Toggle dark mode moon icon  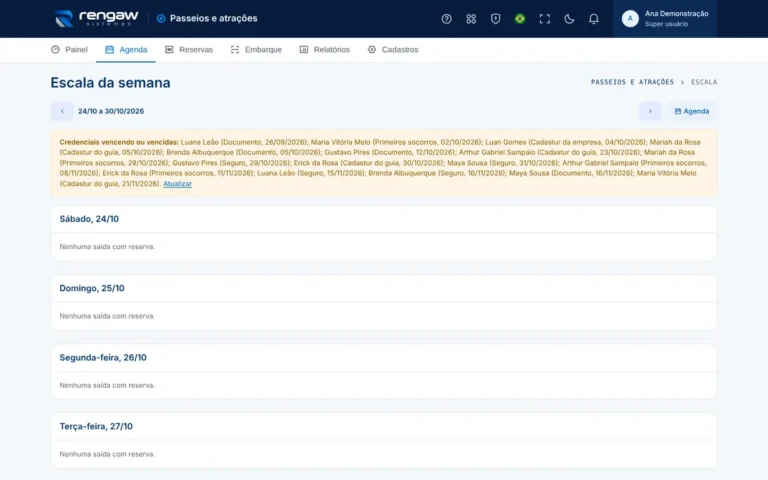tap(569, 19)
